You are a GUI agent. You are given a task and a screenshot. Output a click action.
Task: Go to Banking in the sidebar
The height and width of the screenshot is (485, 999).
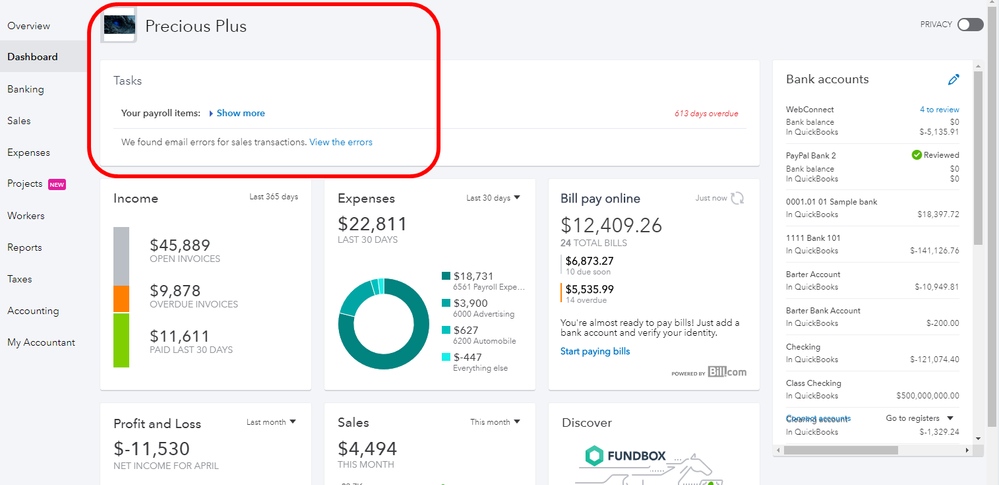pyautogui.click(x=25, y=89)
